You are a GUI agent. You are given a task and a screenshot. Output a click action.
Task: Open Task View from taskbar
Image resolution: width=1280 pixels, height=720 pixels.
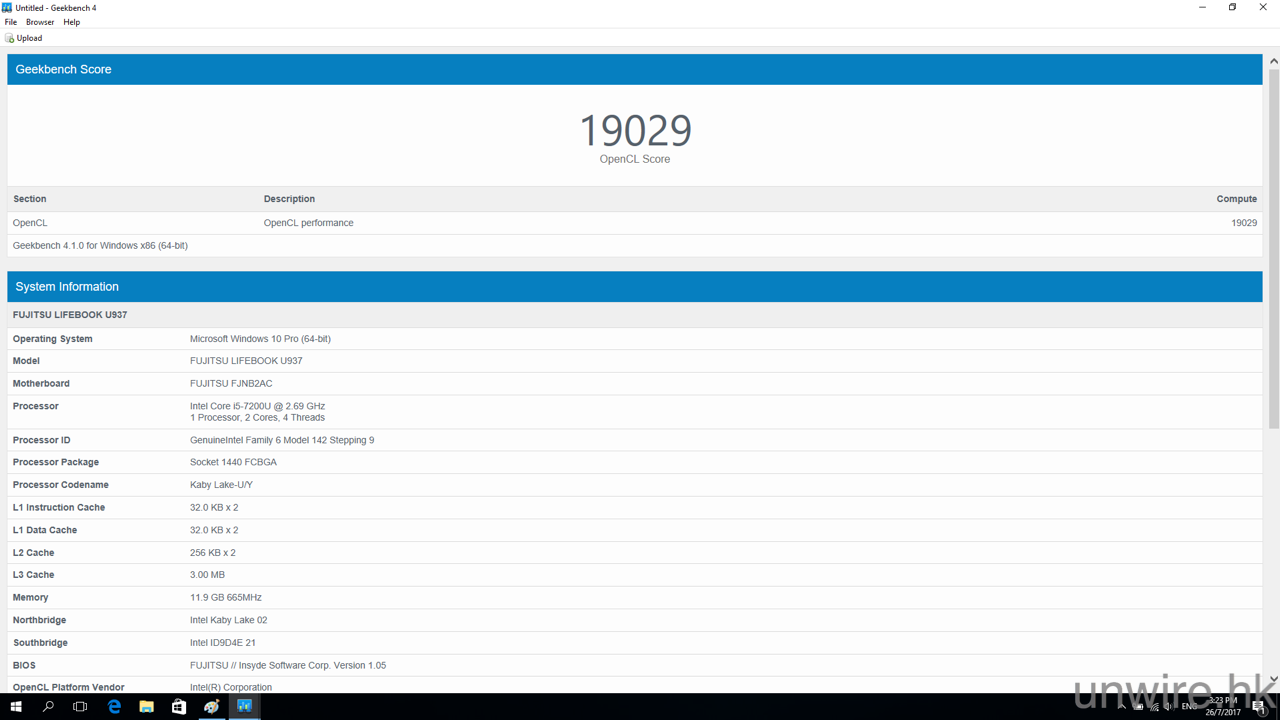[80, 707]
